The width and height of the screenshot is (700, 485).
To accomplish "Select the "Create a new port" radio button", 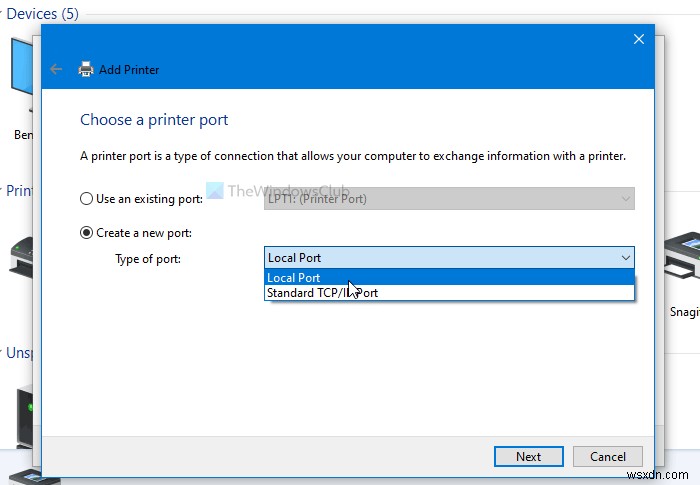I will click(87, 233).
